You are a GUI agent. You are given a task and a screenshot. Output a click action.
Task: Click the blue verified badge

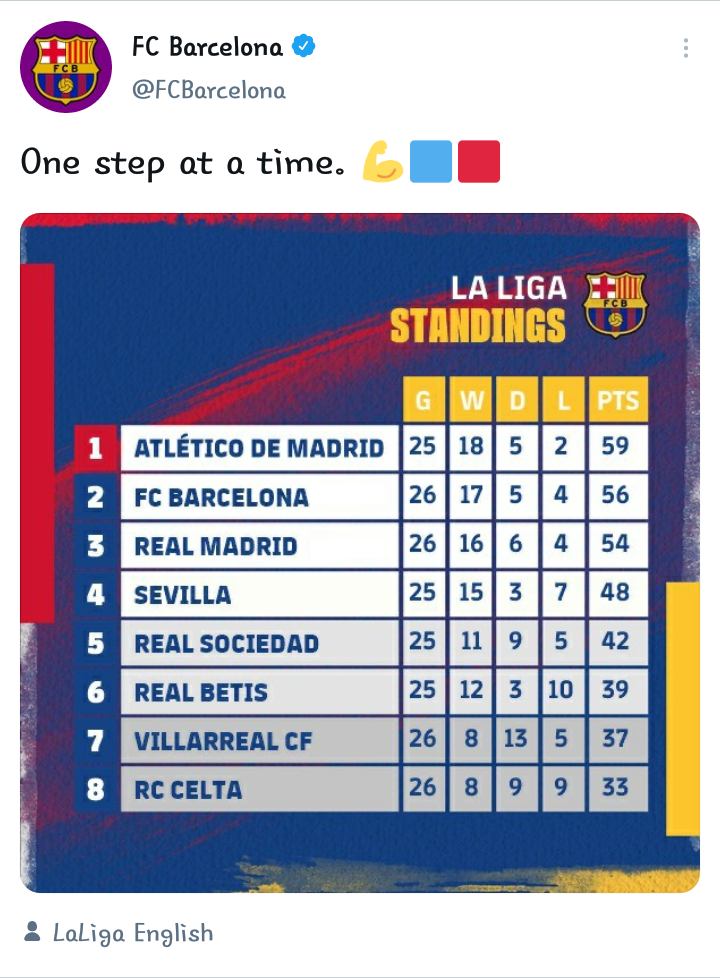point(304,46)
